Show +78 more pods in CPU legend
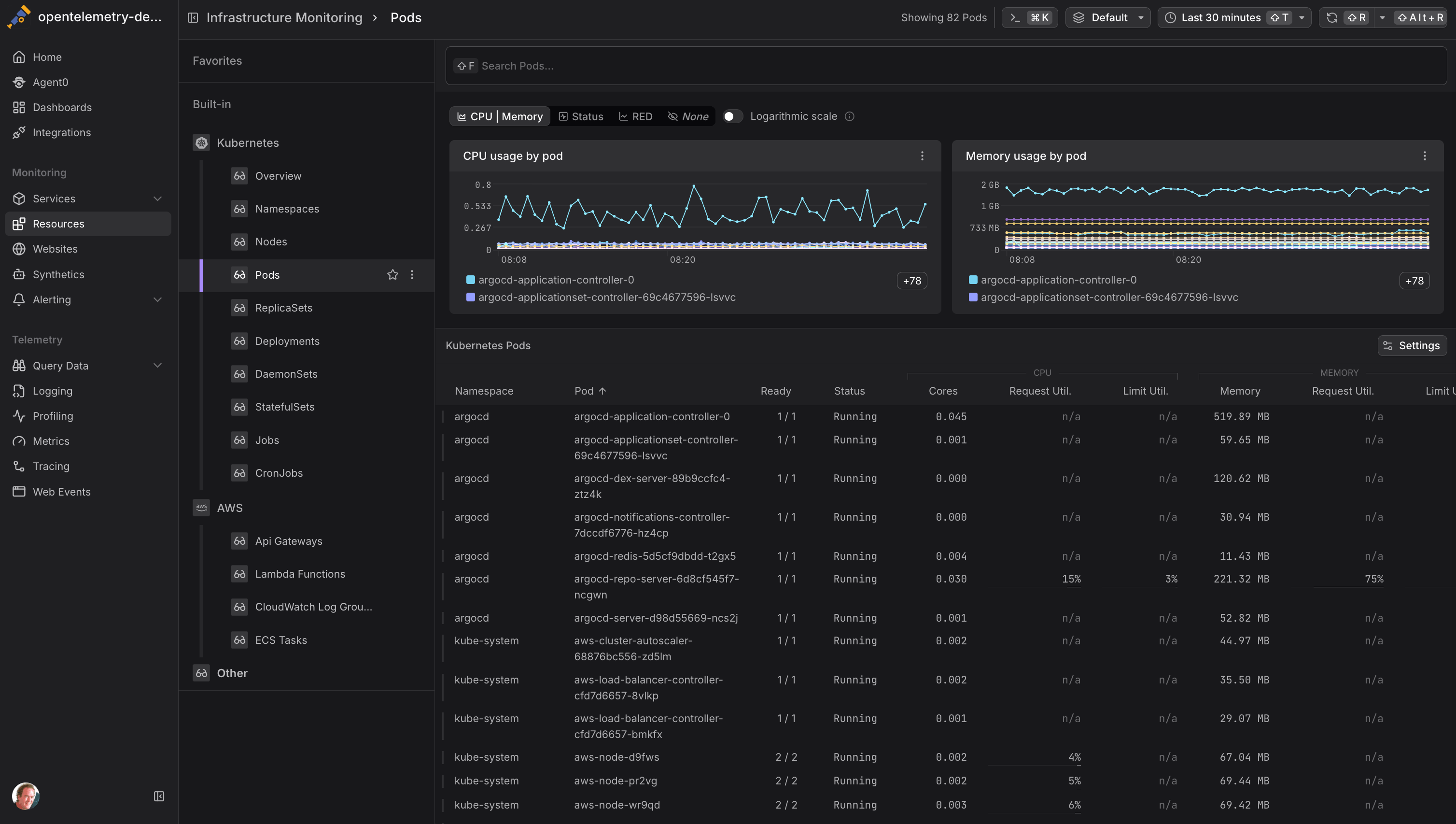This screenshot has width=1456, height=824. (912, 281)
